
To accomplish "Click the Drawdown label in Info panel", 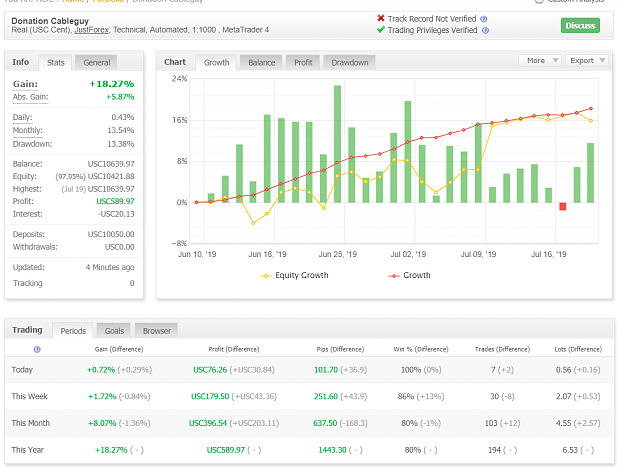I will click(x=32, y=144).
